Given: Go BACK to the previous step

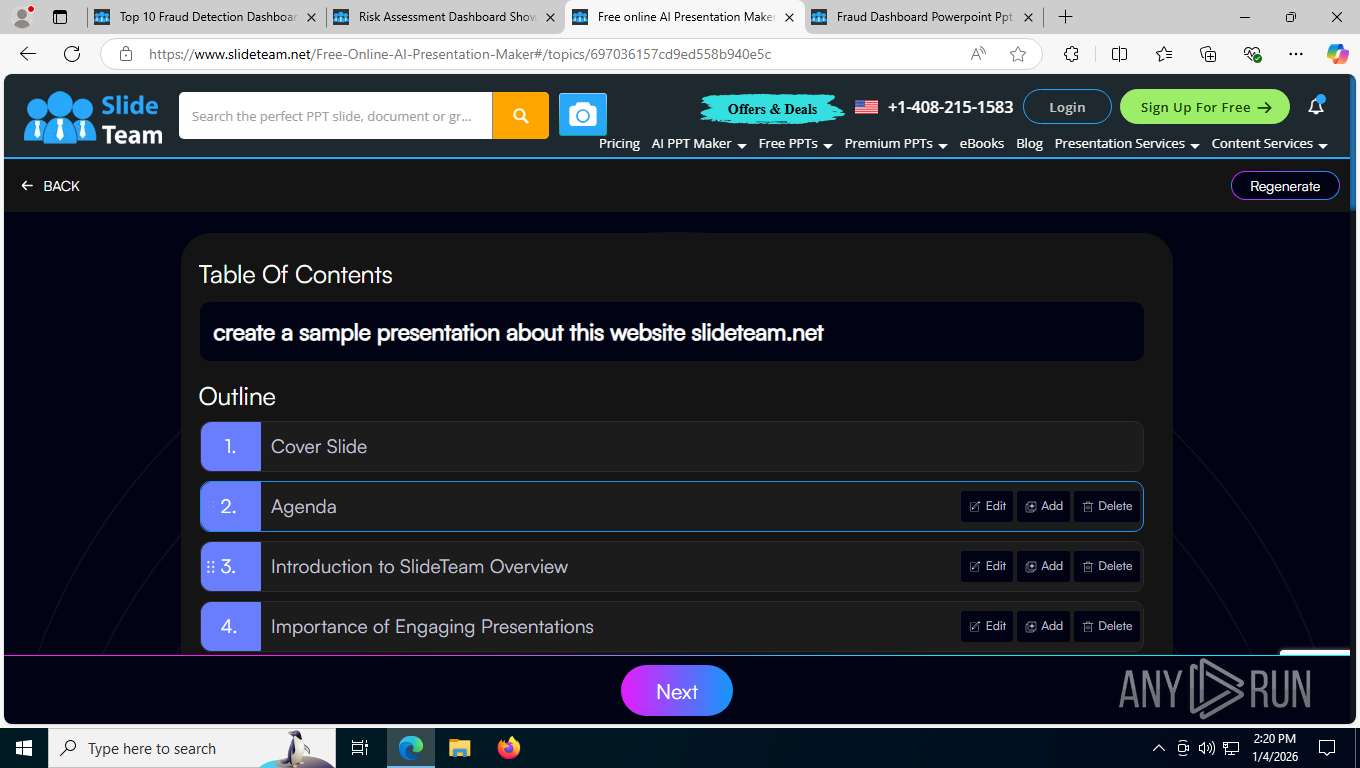Looking at the screenshot, I should tap(50, 186).
